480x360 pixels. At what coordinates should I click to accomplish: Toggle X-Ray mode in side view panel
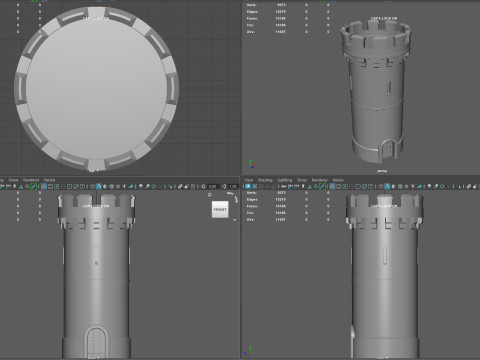(x=469, y=187)
